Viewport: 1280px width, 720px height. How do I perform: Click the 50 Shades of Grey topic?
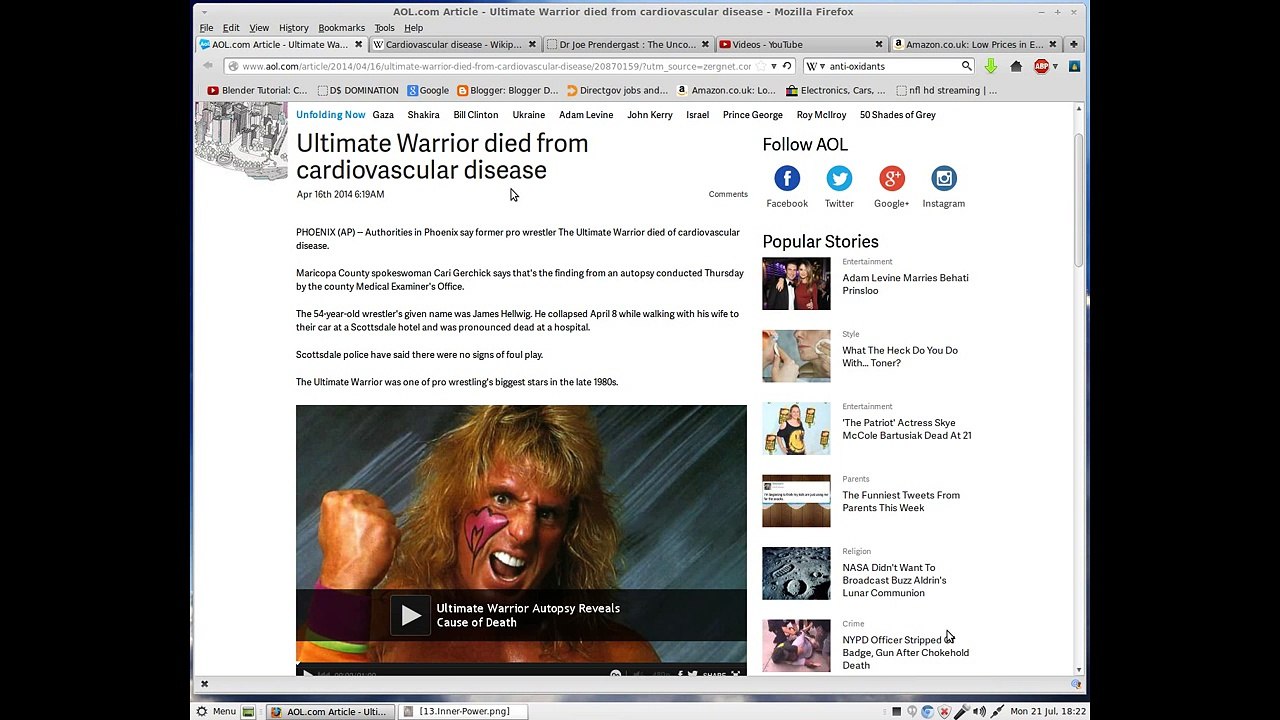point(898,115)
